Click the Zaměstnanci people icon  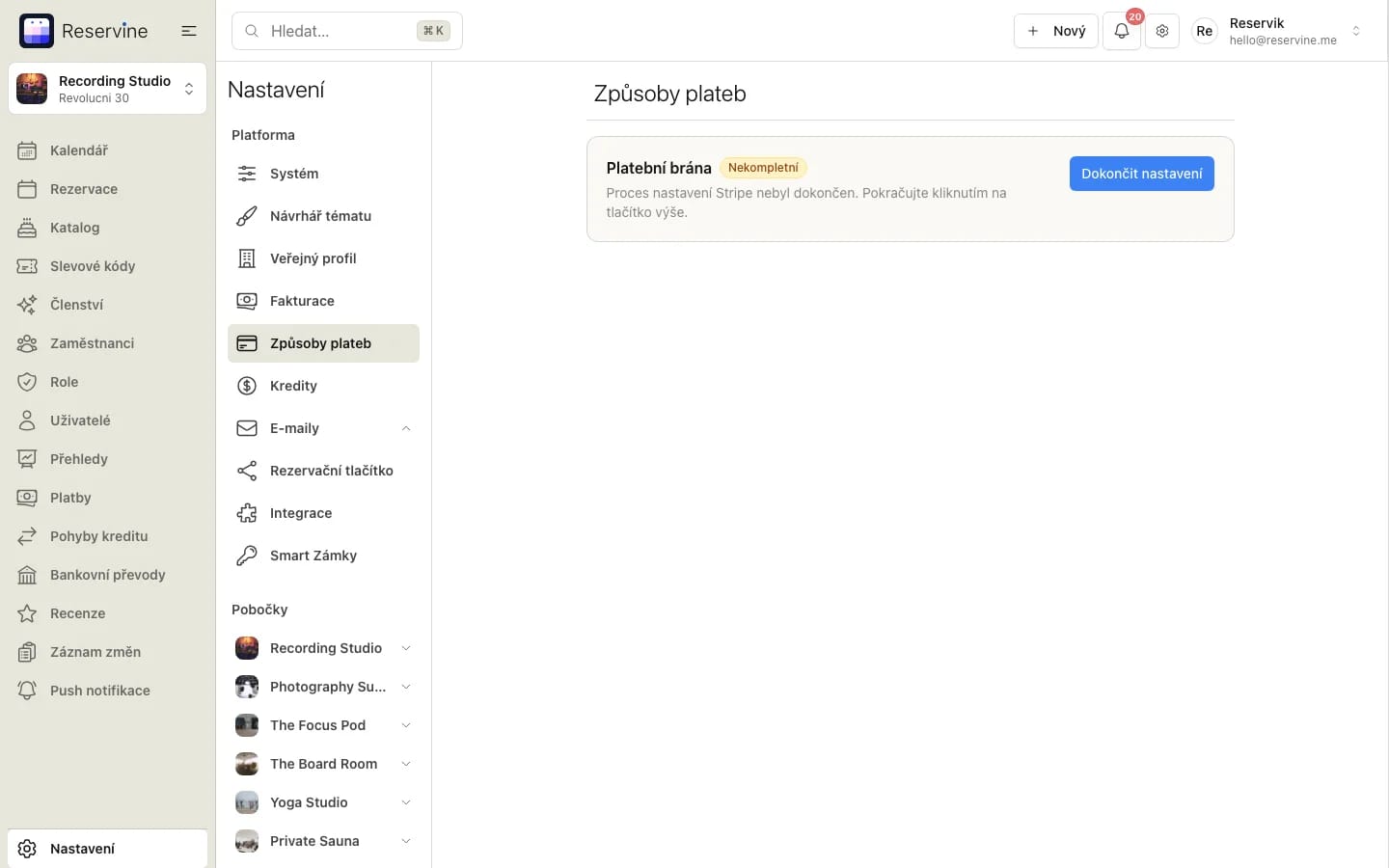27,343
